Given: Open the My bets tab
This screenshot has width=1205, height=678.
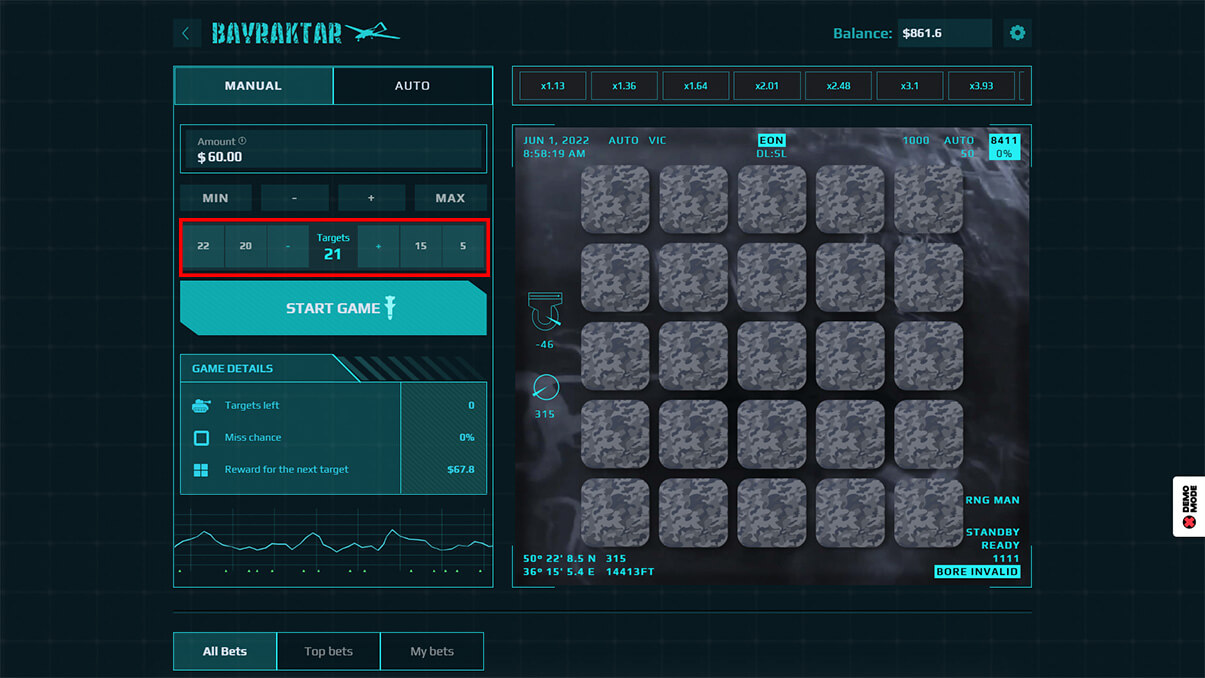Looking at the screenshot, I should point(432,651).
